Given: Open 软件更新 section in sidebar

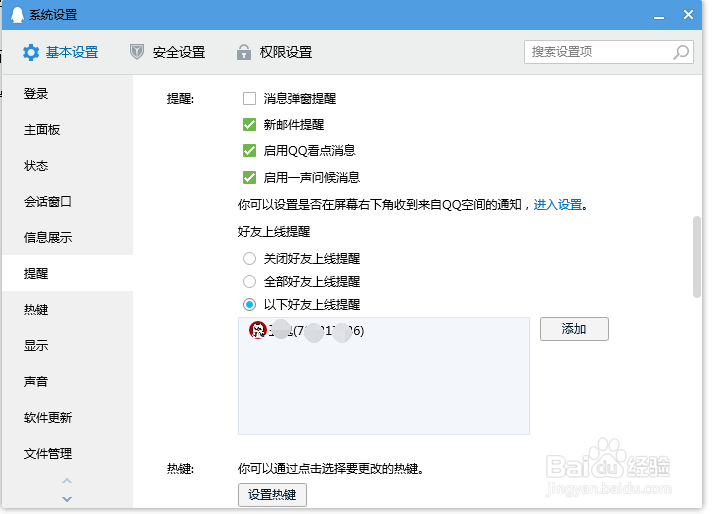Looking at the screenshot, I should click(x=68, y=417).
